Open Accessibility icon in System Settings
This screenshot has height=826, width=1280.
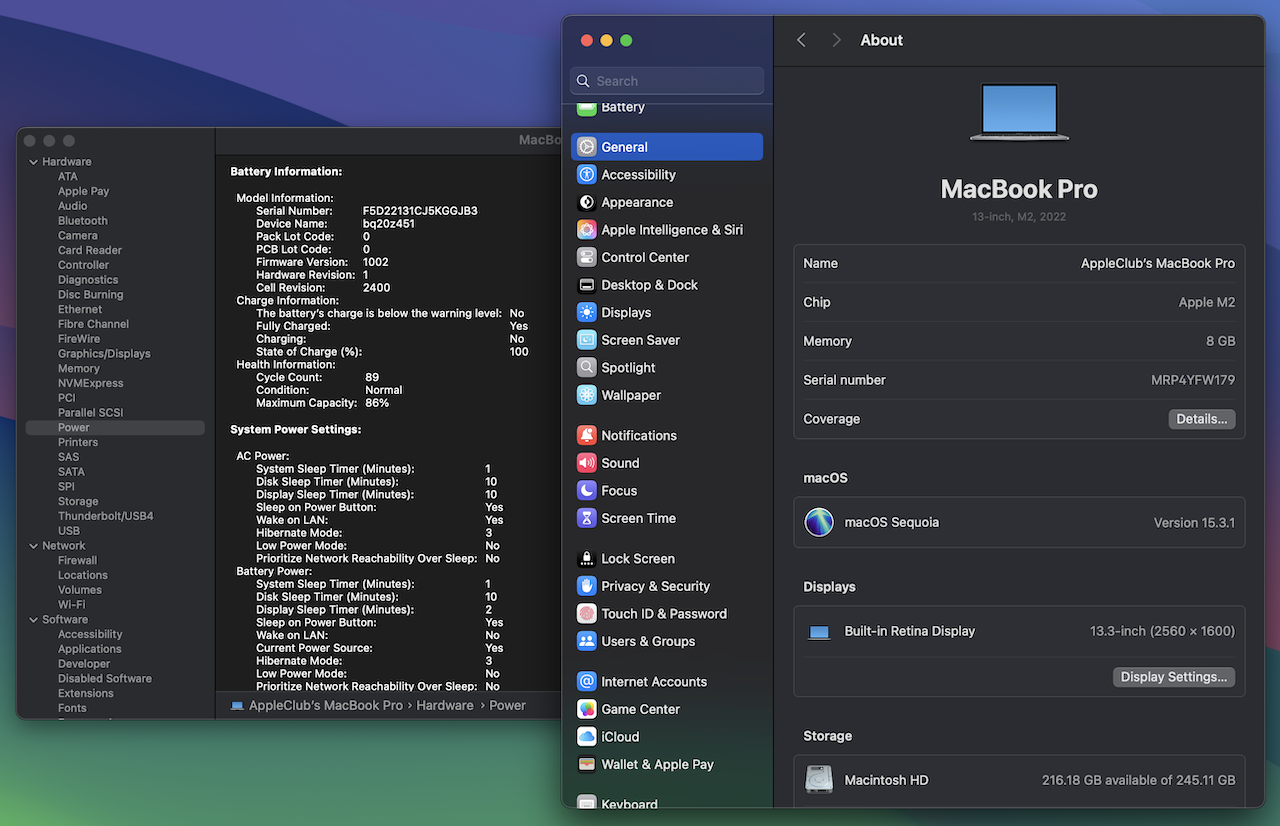(587, 174)
